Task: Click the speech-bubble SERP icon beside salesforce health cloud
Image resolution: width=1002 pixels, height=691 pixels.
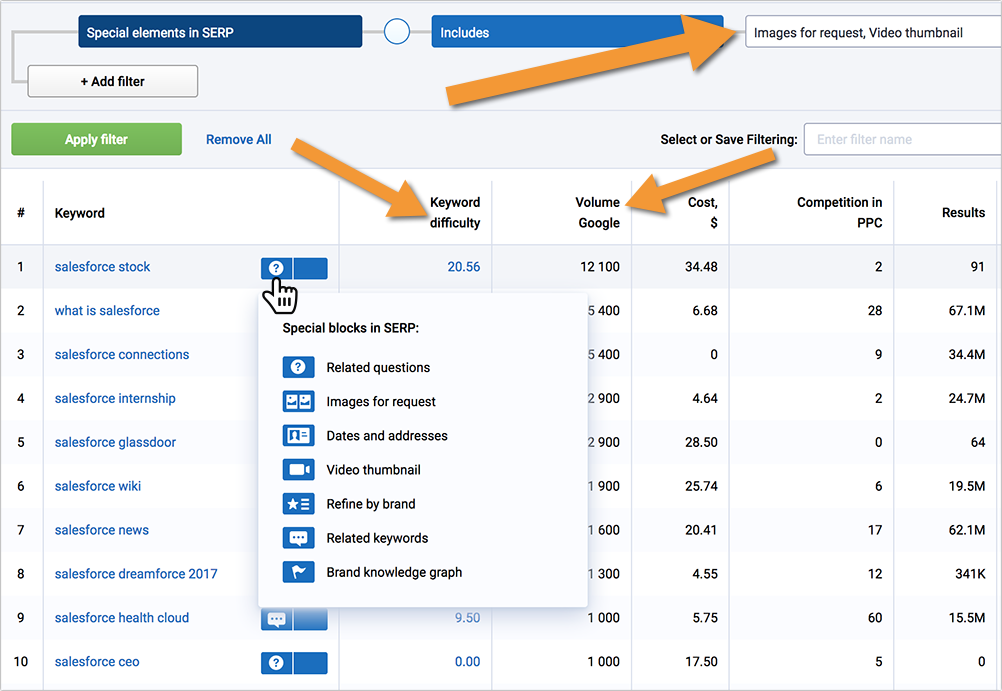Action: (x=276, y=619)
